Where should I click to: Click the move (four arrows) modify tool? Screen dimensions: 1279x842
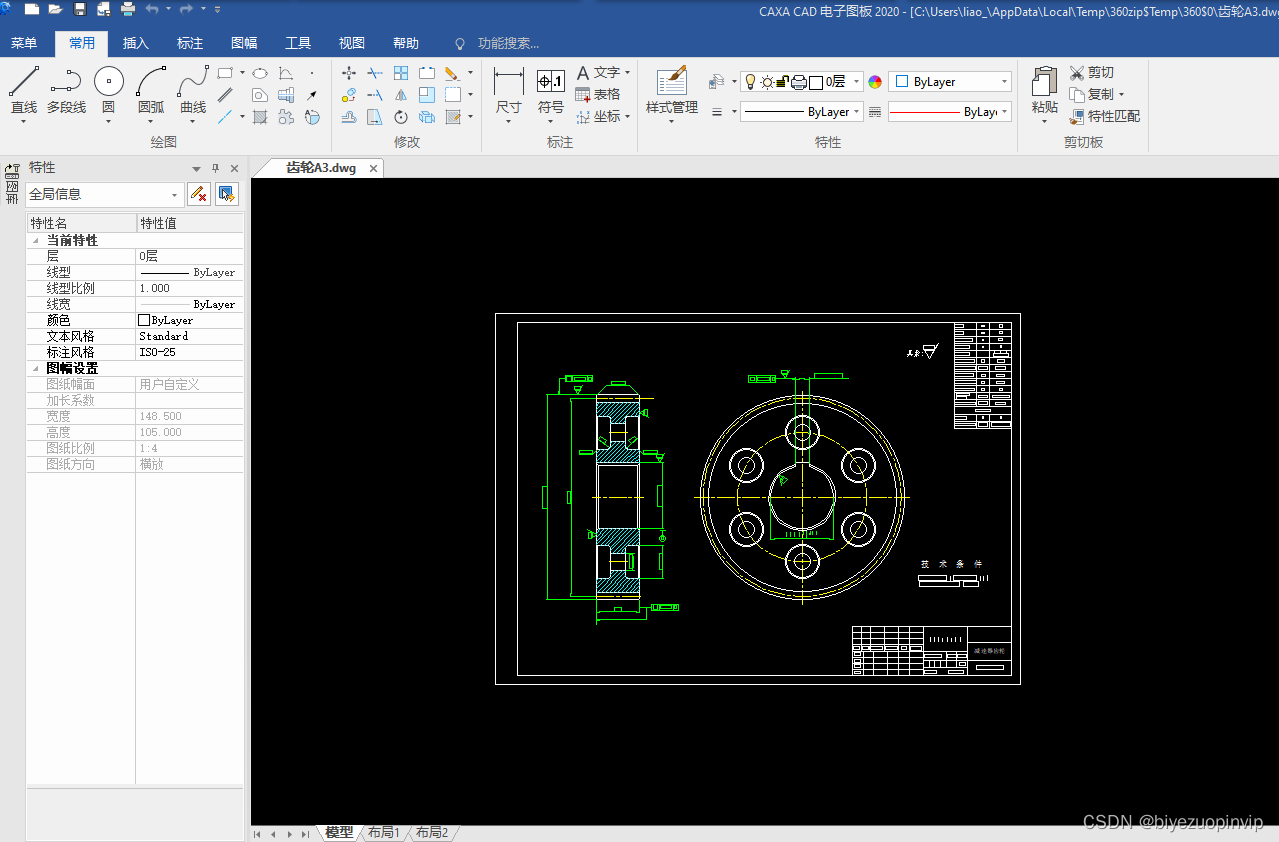(349, 73)
